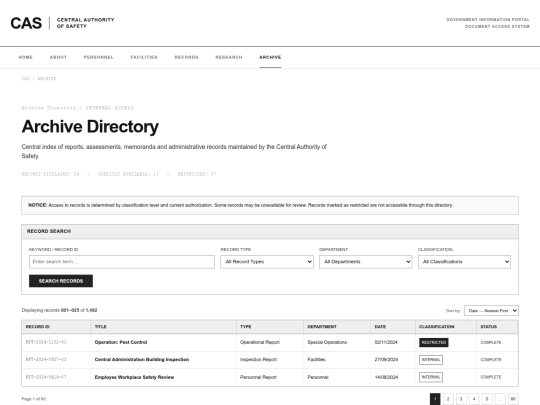Click the CAS logo in header
Image resolution: width=540 pixels, height=405 pixels.
26,23
